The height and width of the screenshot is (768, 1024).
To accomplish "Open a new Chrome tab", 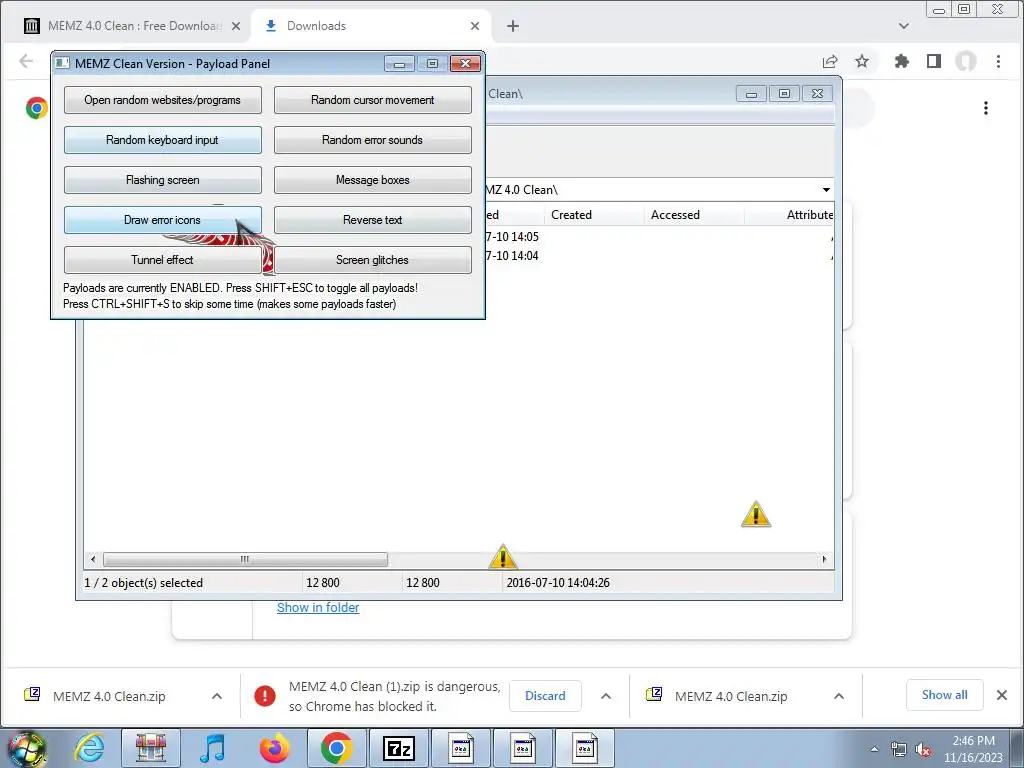I will [x=513, y=26].
